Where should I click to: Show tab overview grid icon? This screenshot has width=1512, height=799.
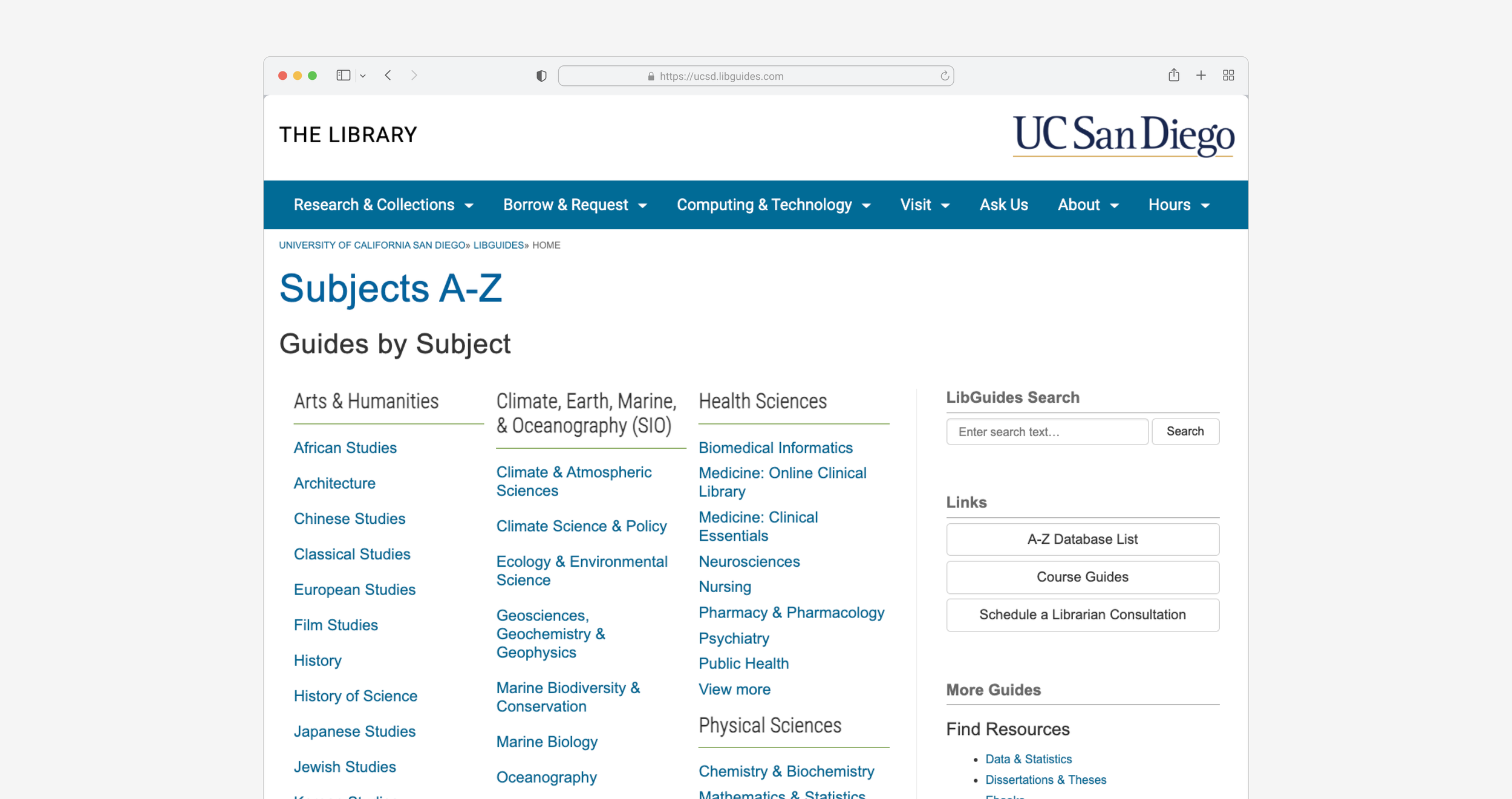point(1228,75)
